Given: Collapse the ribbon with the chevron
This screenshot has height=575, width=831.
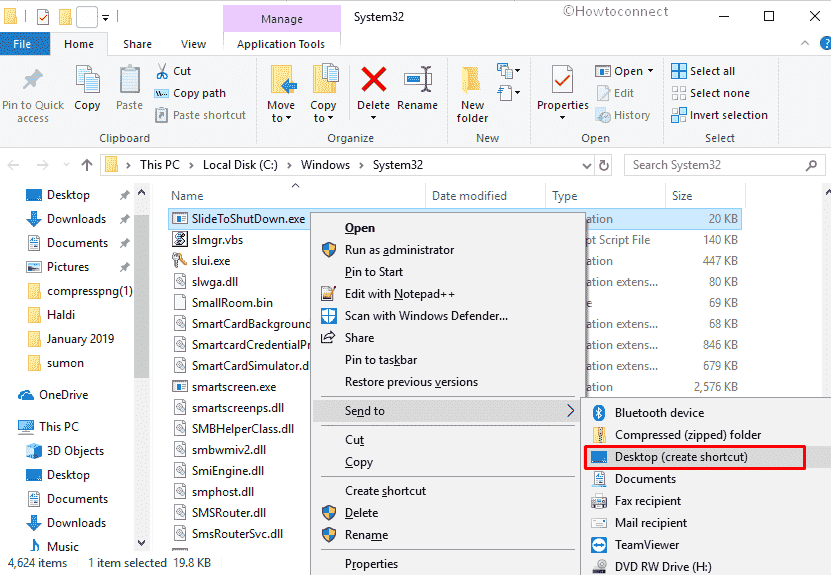Looking at the screenshot, I should 805,43.
